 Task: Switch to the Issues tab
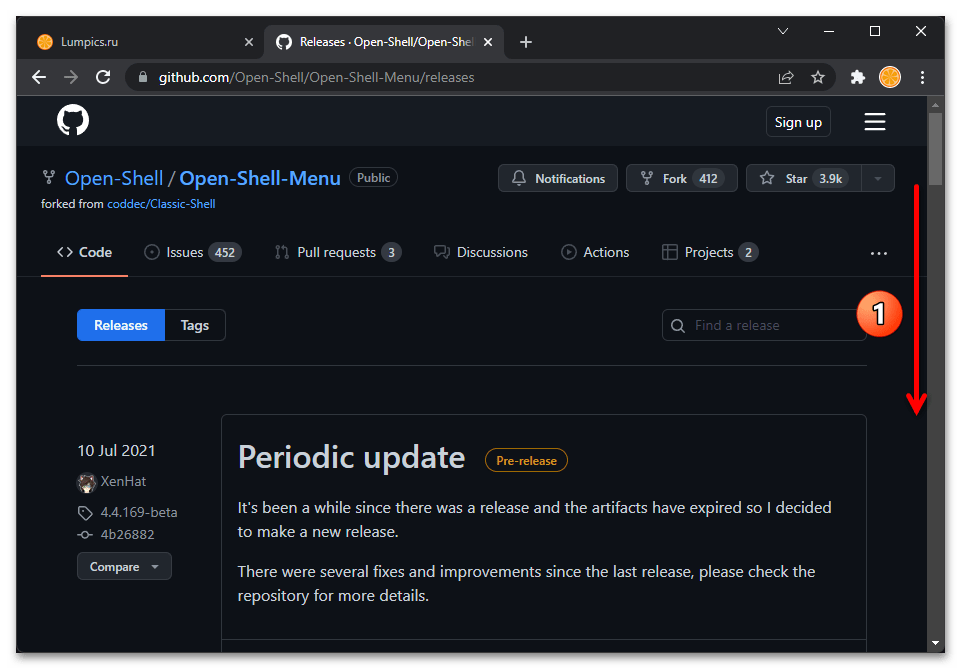coord(192,253)
